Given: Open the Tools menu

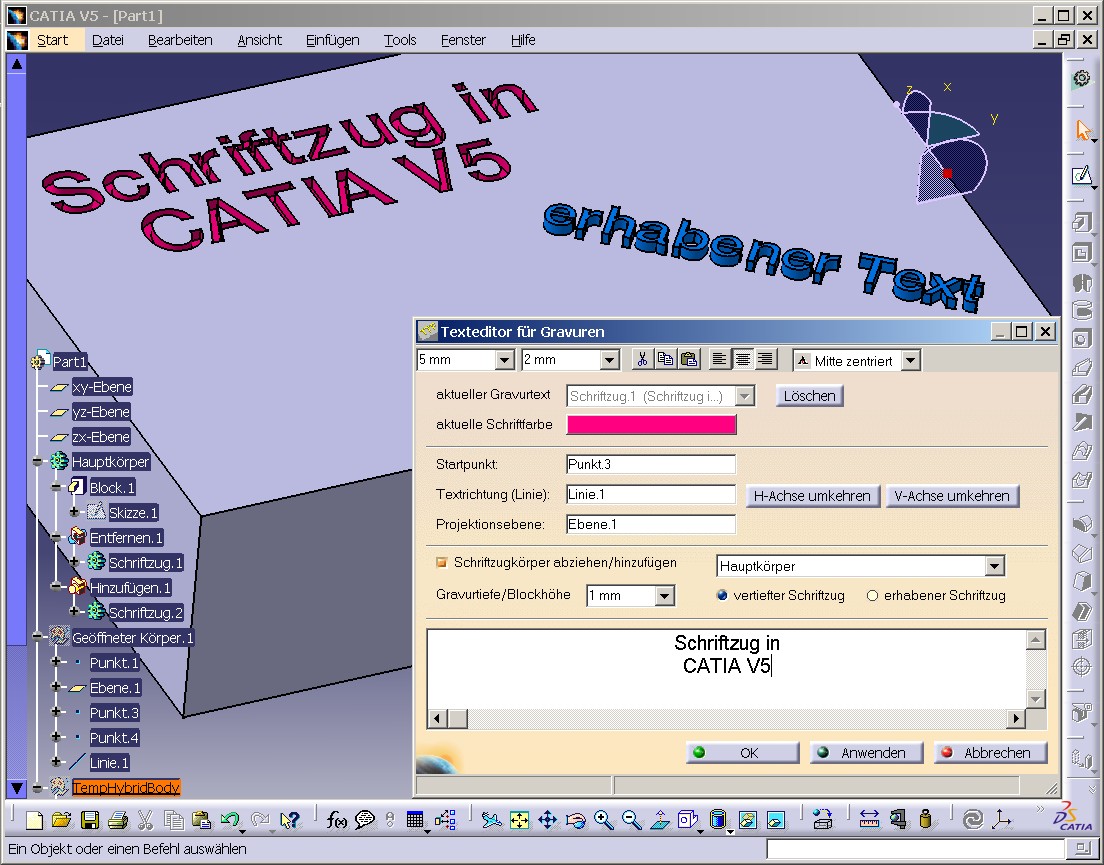Looking at the screenshot, I should pos(400,40).
